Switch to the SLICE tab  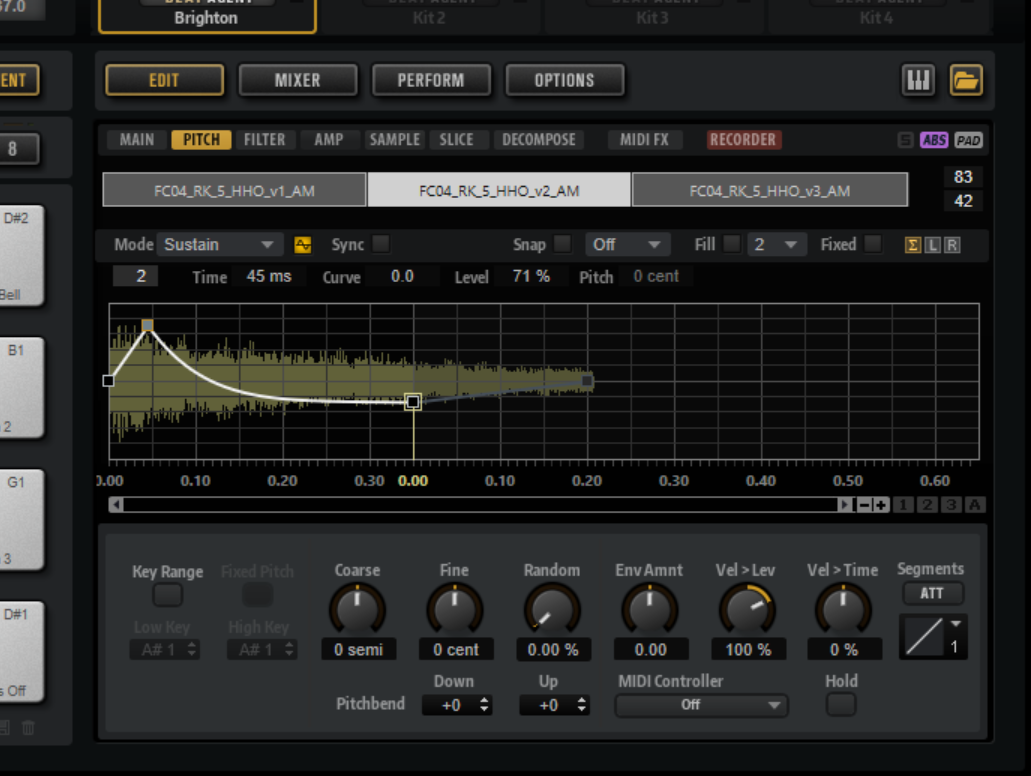[456, 139]
